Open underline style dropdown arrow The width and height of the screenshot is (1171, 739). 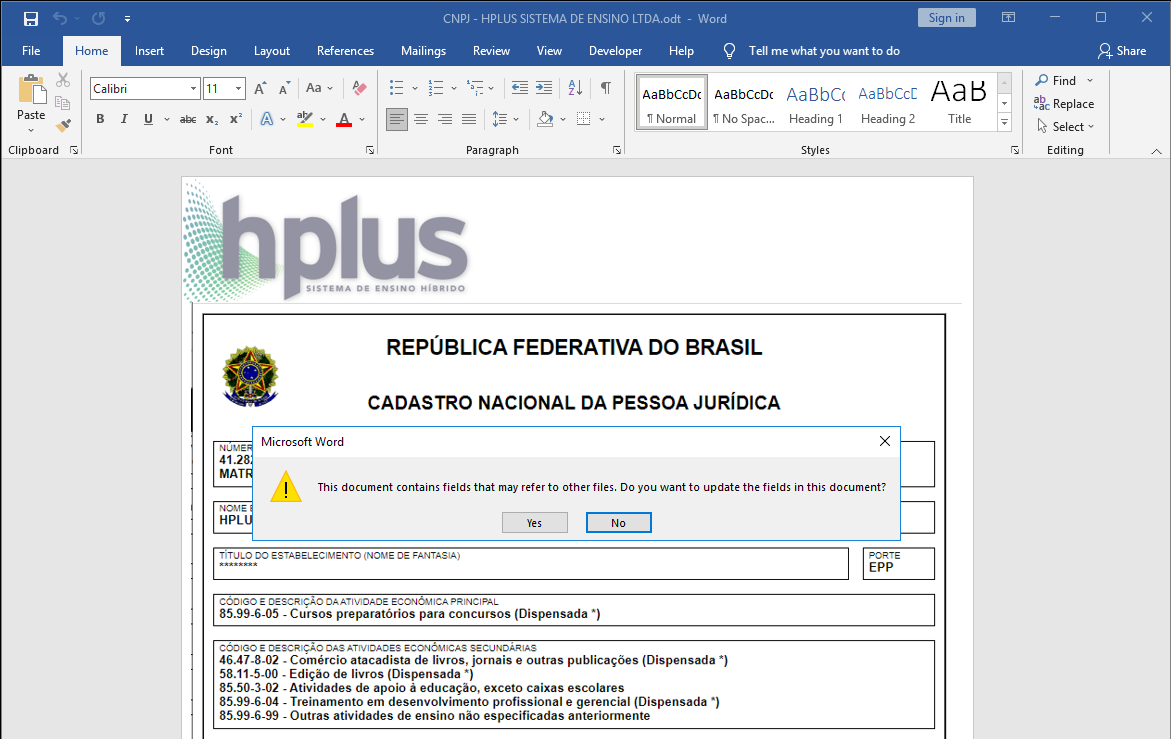pos(167,119)
